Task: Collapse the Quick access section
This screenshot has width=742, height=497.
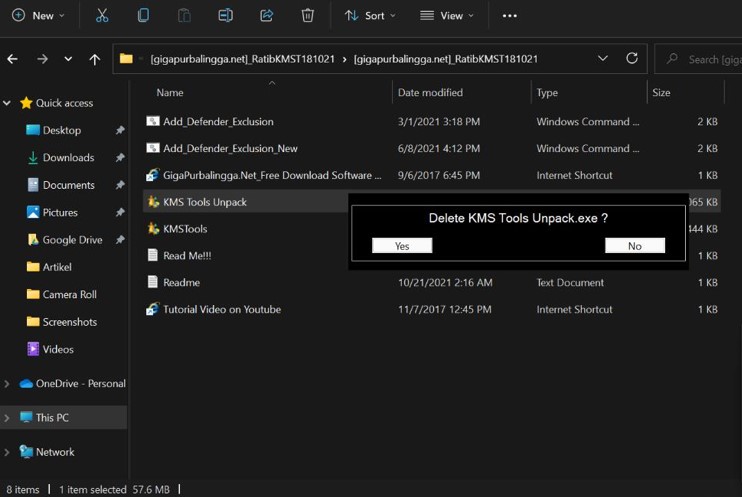Action: point(7,103)
